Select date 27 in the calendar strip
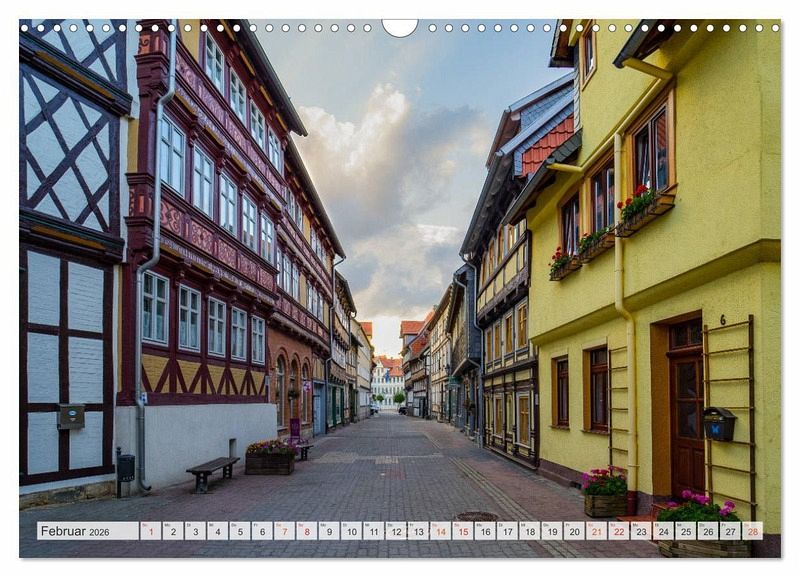The height and width of the screenshot is (577, 800). pos(731,531)
